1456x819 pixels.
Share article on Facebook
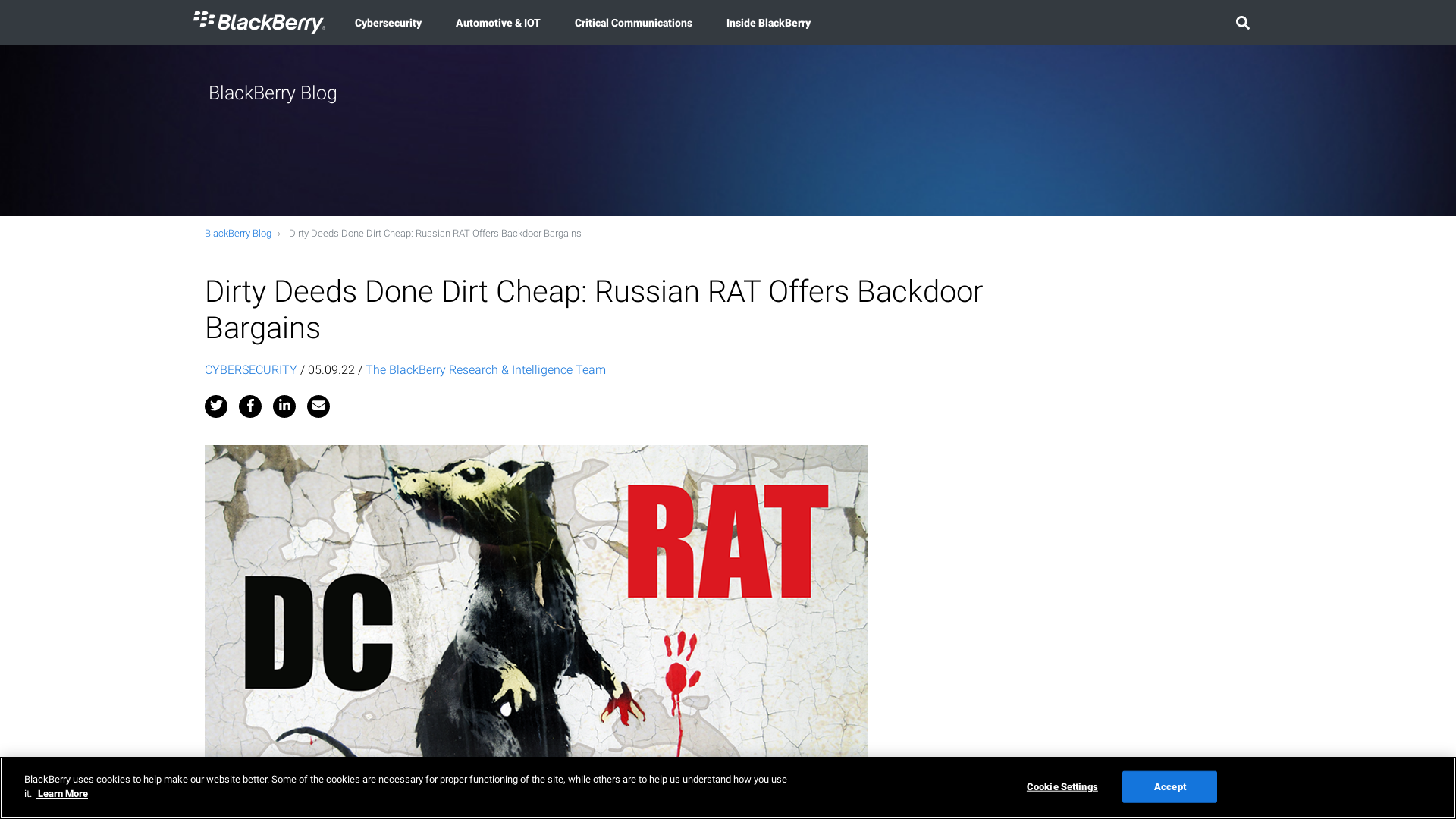click(x=250, y=406)
